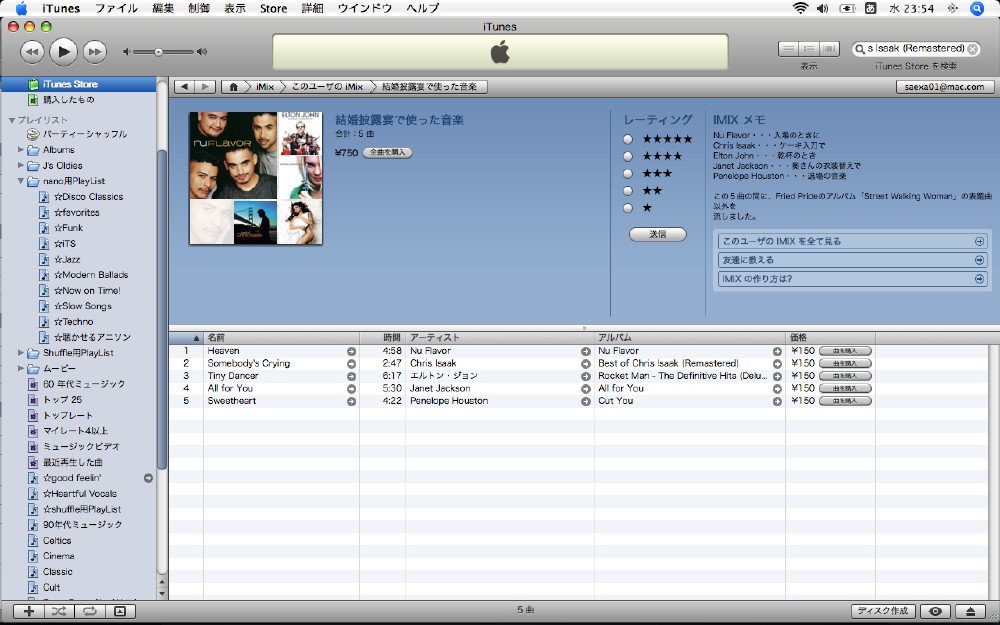Click arrow next to album Cut You

point(777,401)
